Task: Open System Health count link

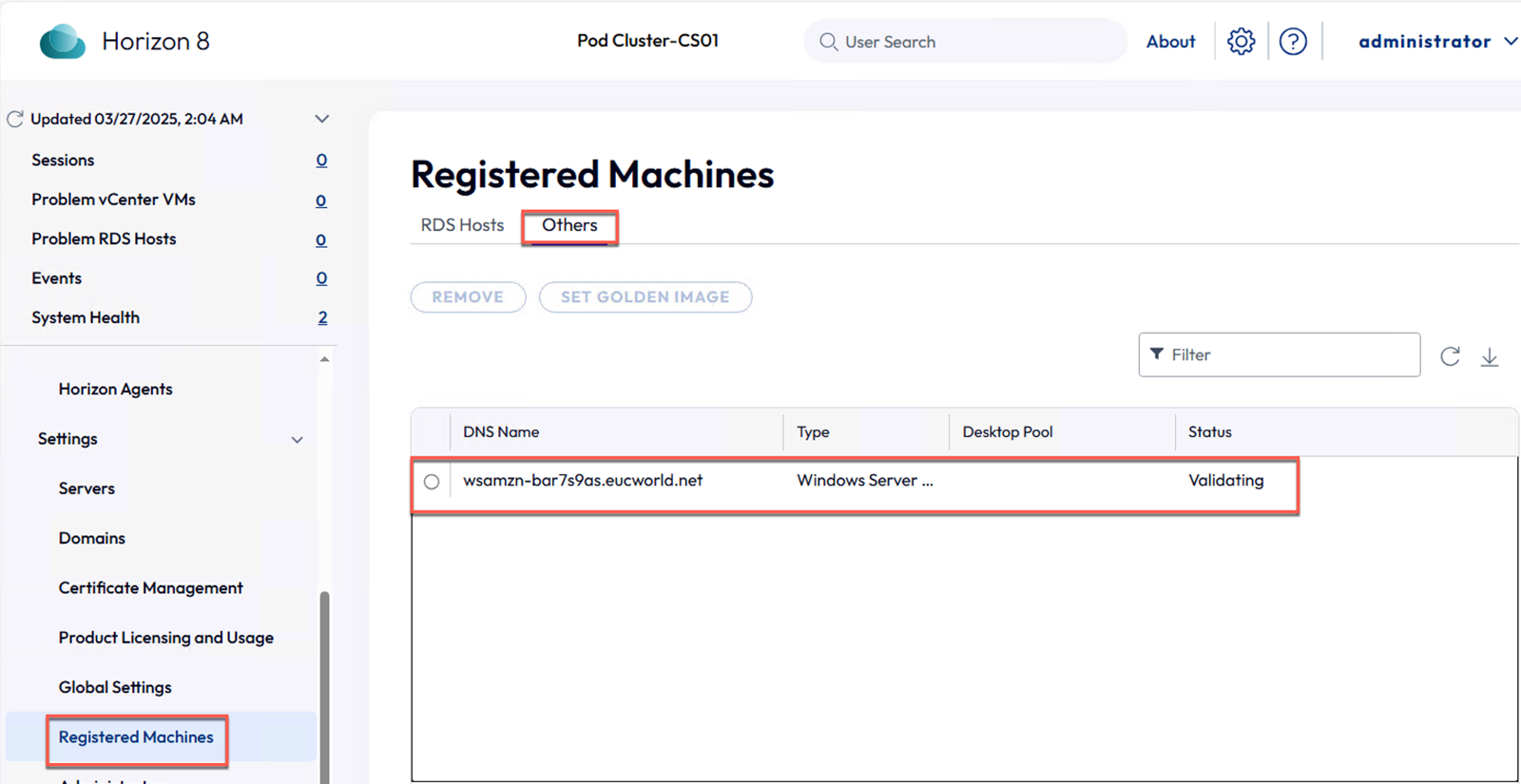Action: (x=322, y=317)
